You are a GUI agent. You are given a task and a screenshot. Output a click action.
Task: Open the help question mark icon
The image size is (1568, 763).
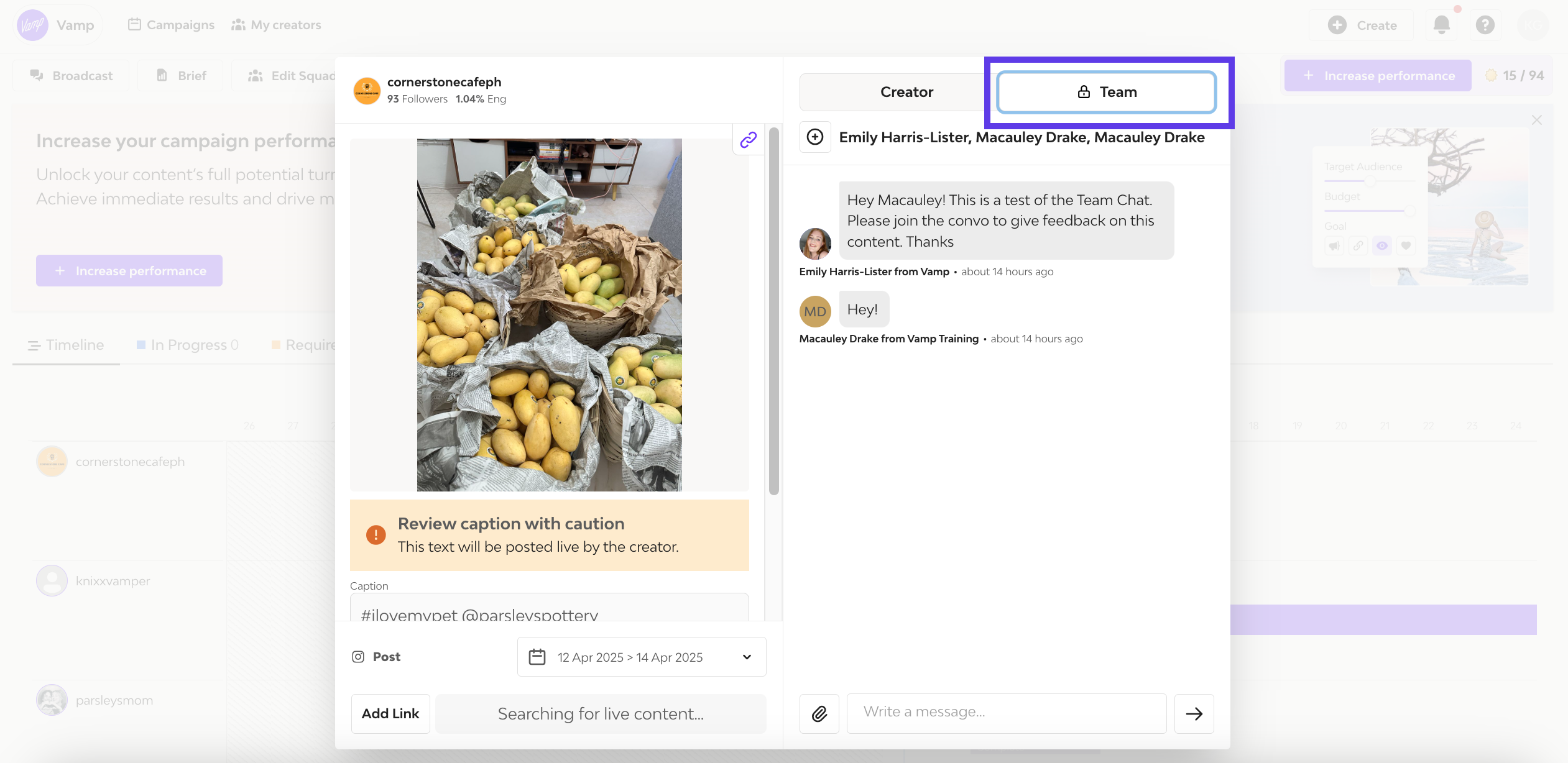(x=1485, y=25)
